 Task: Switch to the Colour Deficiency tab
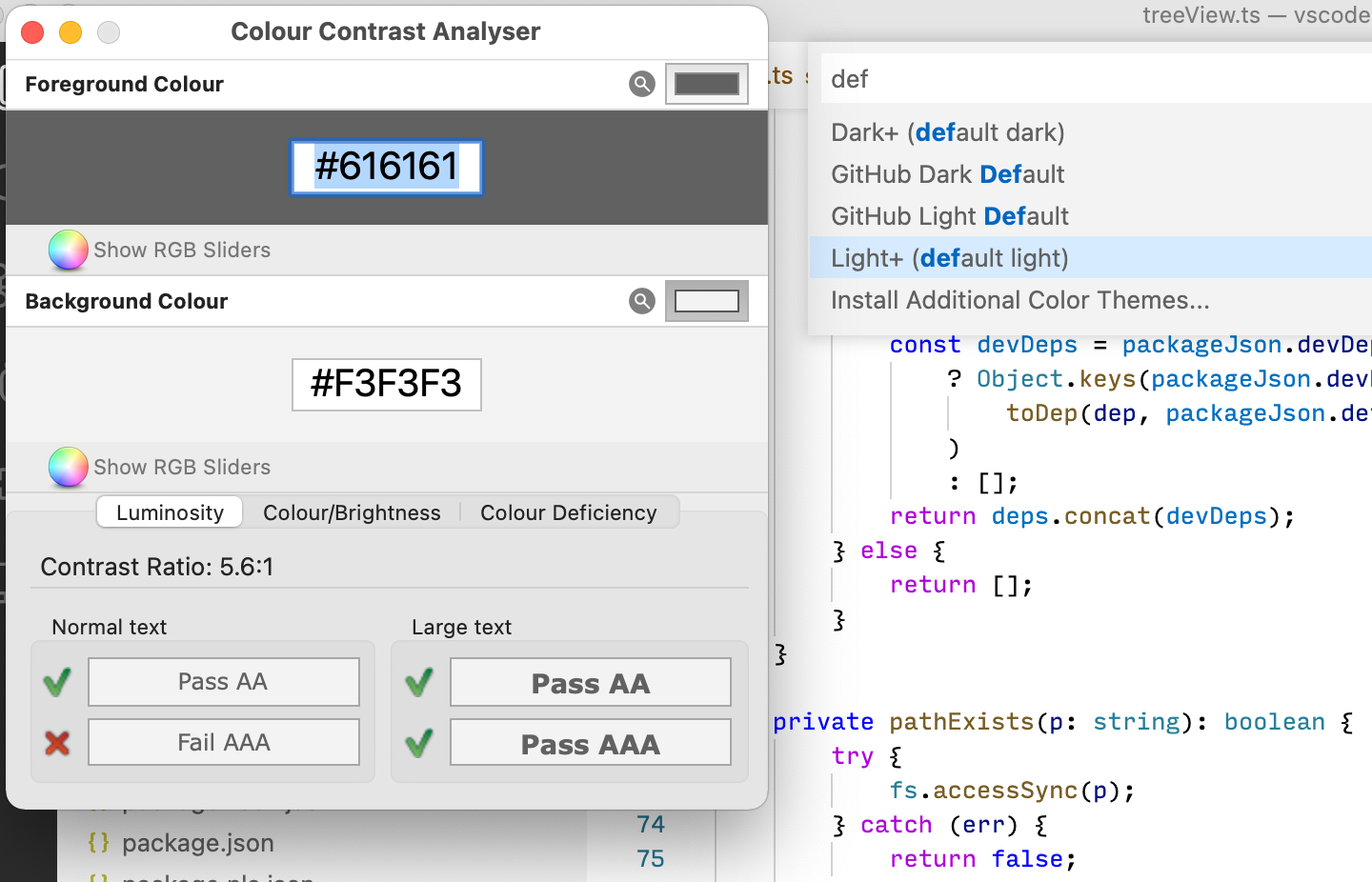click(569, 512)
